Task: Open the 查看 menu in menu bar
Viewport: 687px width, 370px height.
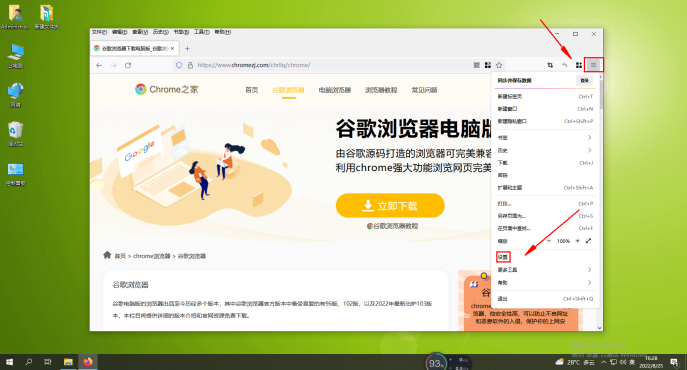Action: pos(140,32)
